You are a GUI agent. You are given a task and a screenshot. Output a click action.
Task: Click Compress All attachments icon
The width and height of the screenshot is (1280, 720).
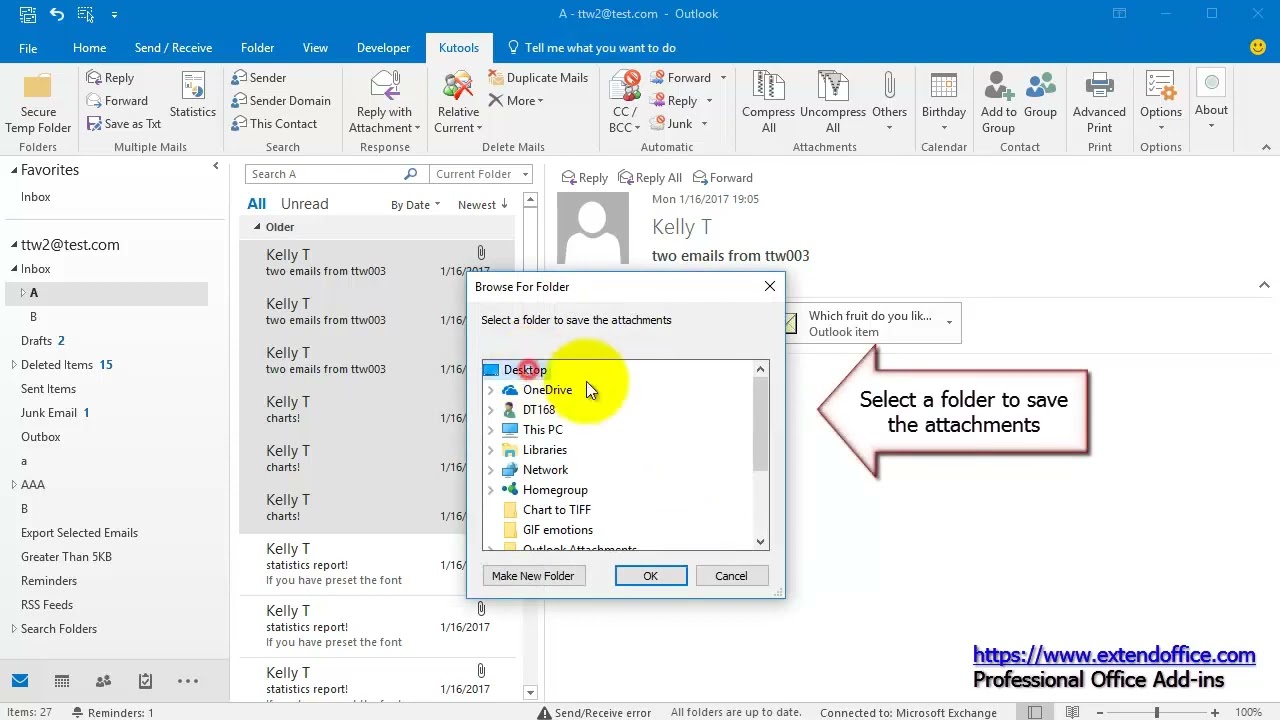768,102
